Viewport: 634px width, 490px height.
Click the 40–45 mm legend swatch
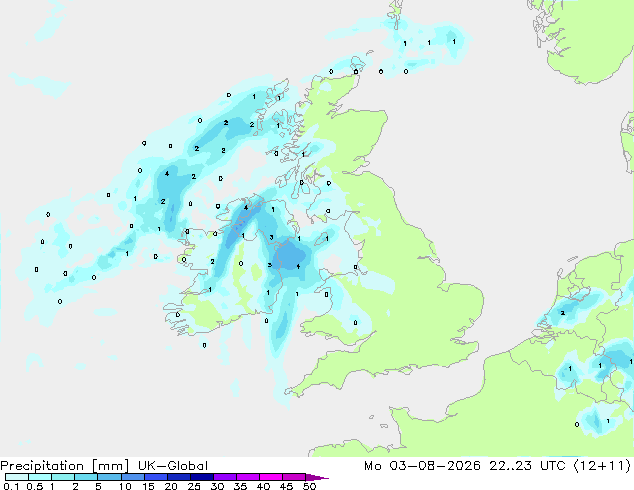tap(271, 477)
